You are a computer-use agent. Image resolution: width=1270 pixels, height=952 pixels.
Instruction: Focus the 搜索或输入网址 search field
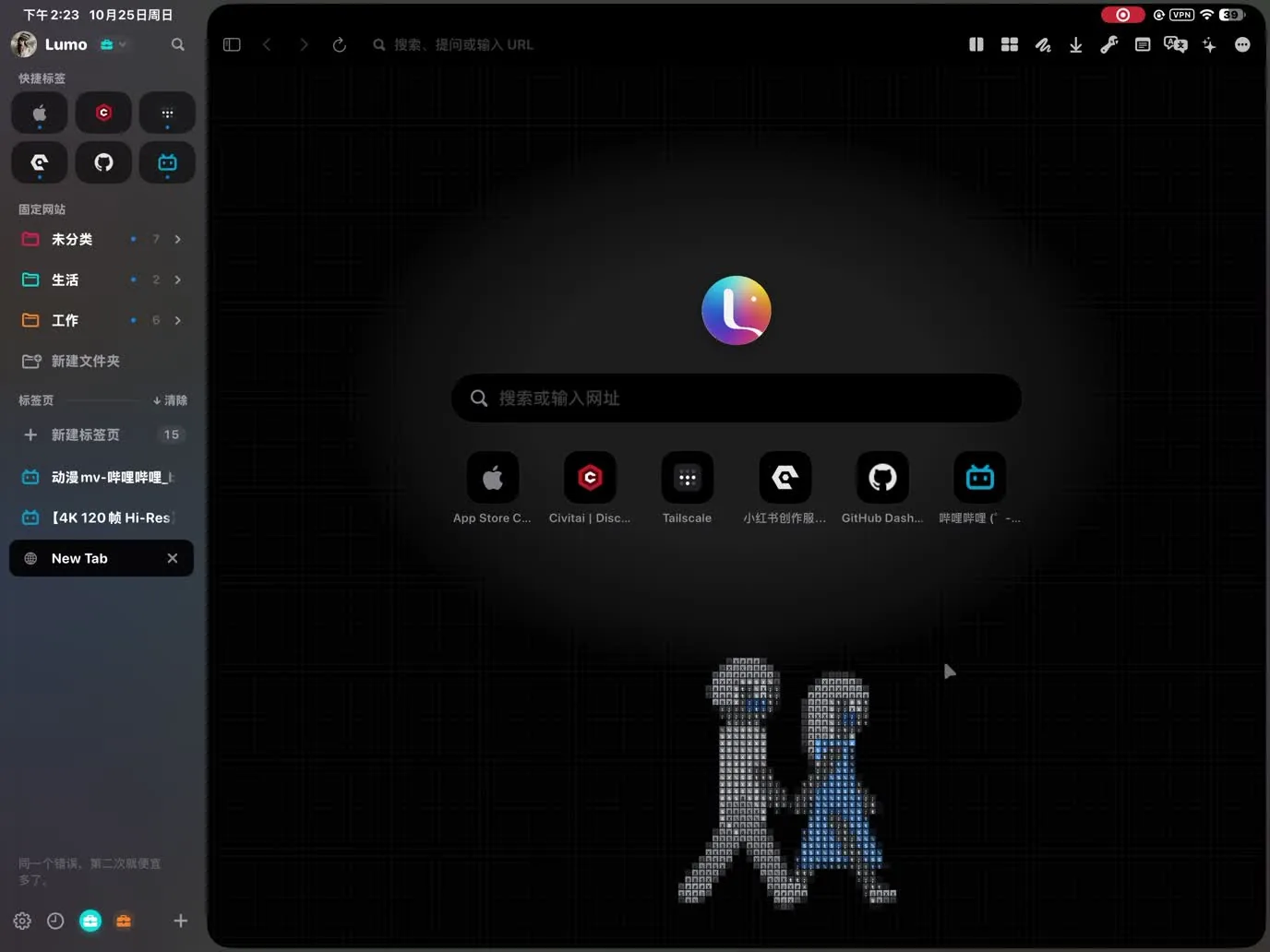[x=737, y=398]
